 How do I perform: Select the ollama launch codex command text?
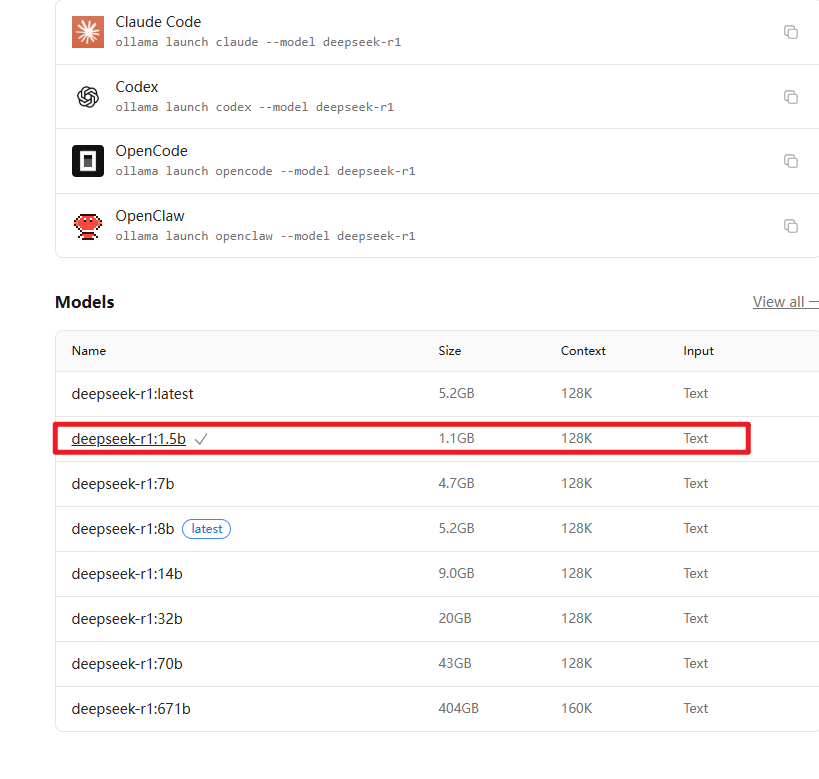point(255,107)
